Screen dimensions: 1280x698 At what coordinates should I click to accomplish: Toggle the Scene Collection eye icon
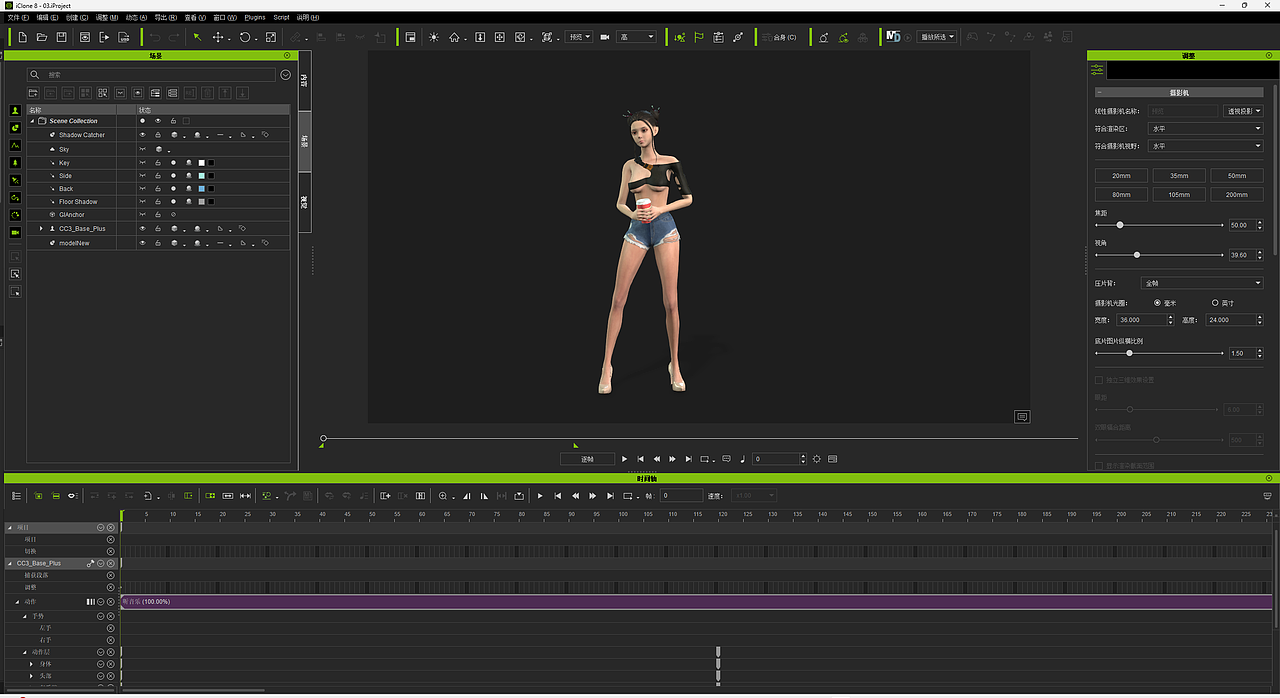[158, 121]
